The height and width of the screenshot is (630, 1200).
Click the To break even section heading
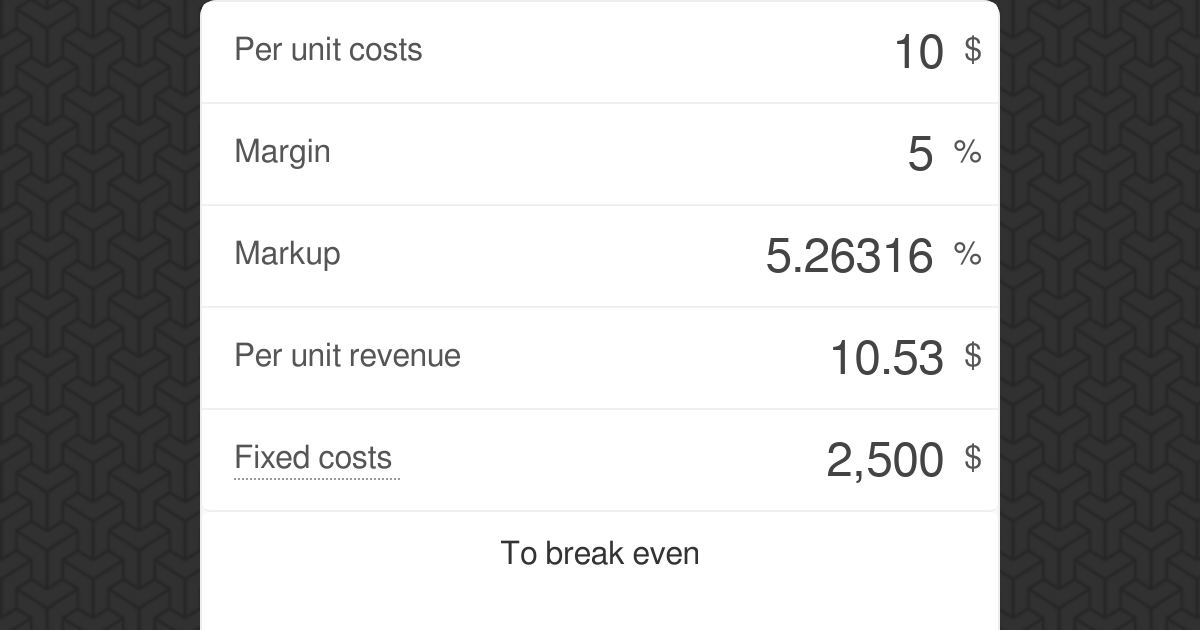pos(599,553)
